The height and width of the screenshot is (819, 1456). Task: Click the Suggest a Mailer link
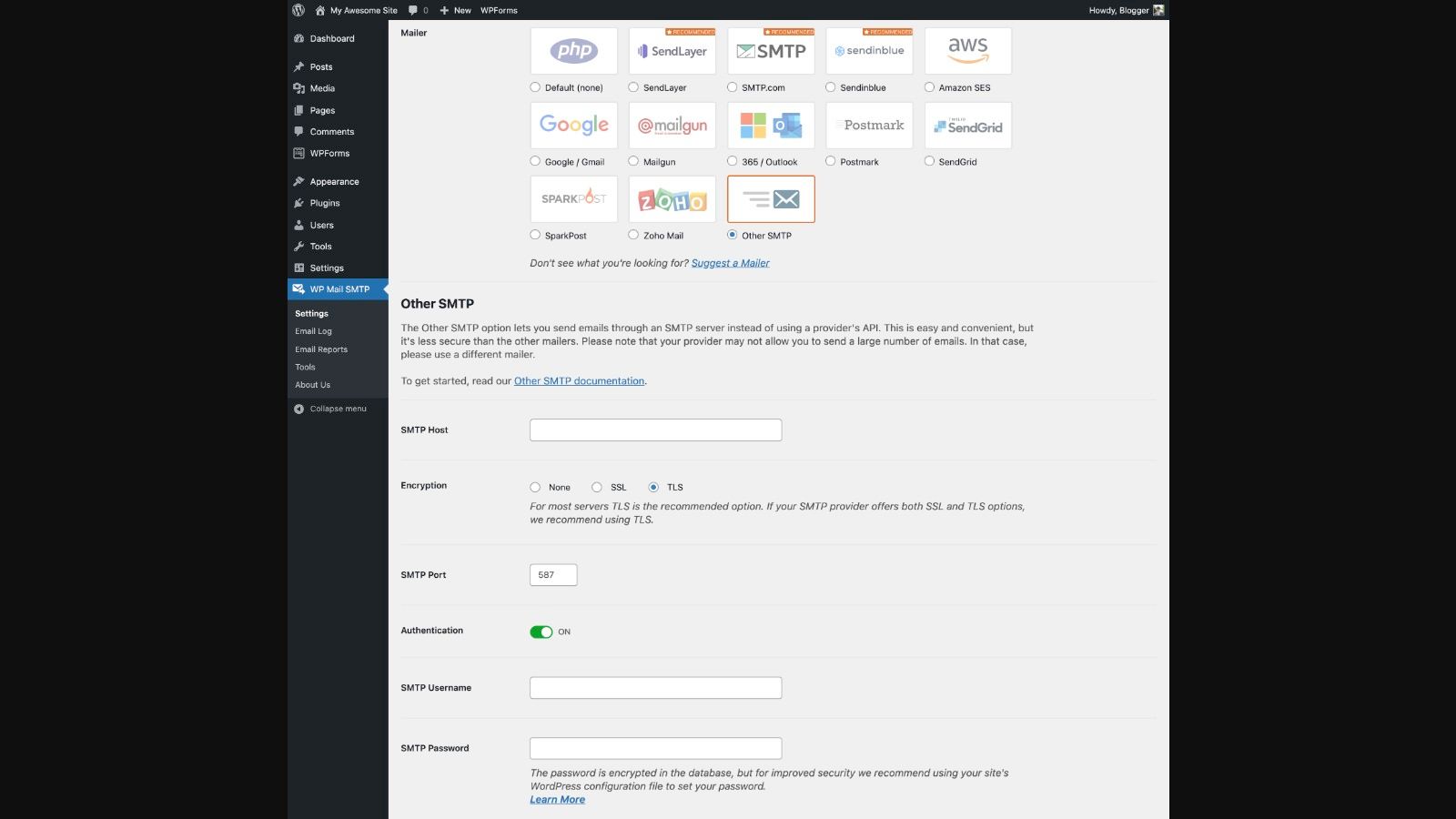tap(730, 262)
